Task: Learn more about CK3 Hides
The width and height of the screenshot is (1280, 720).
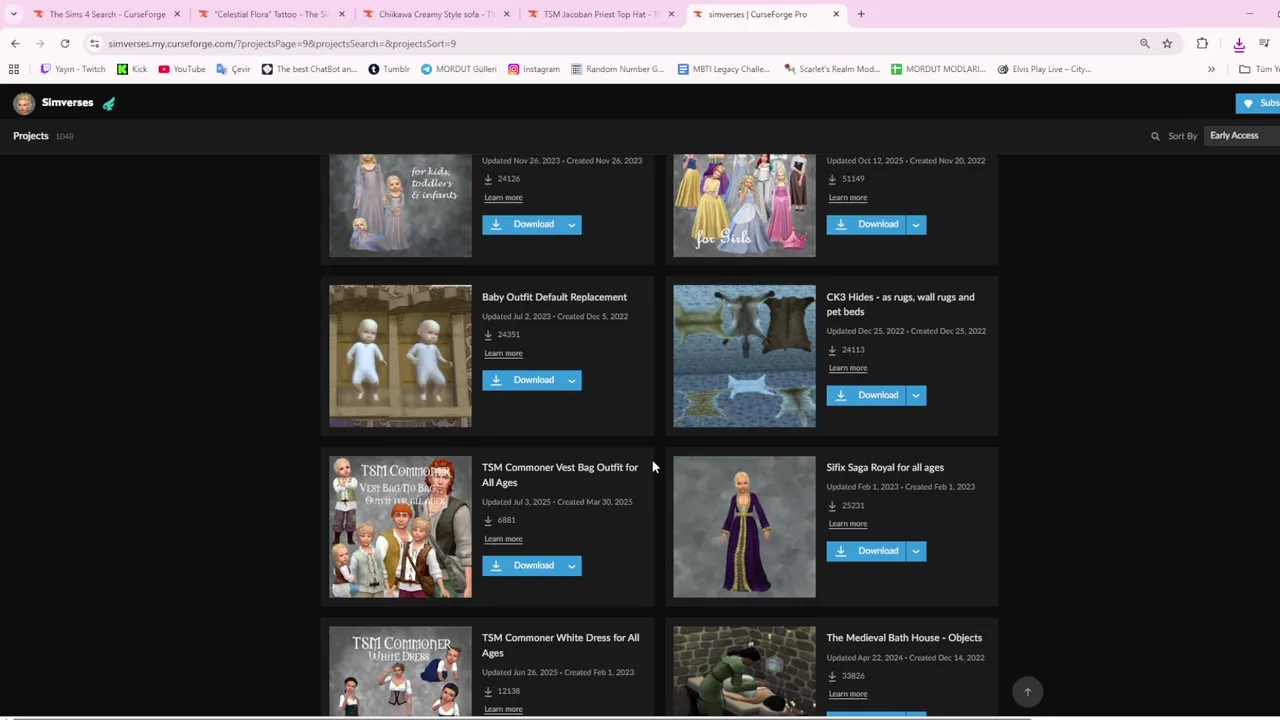Action: (x=847, y=368)
